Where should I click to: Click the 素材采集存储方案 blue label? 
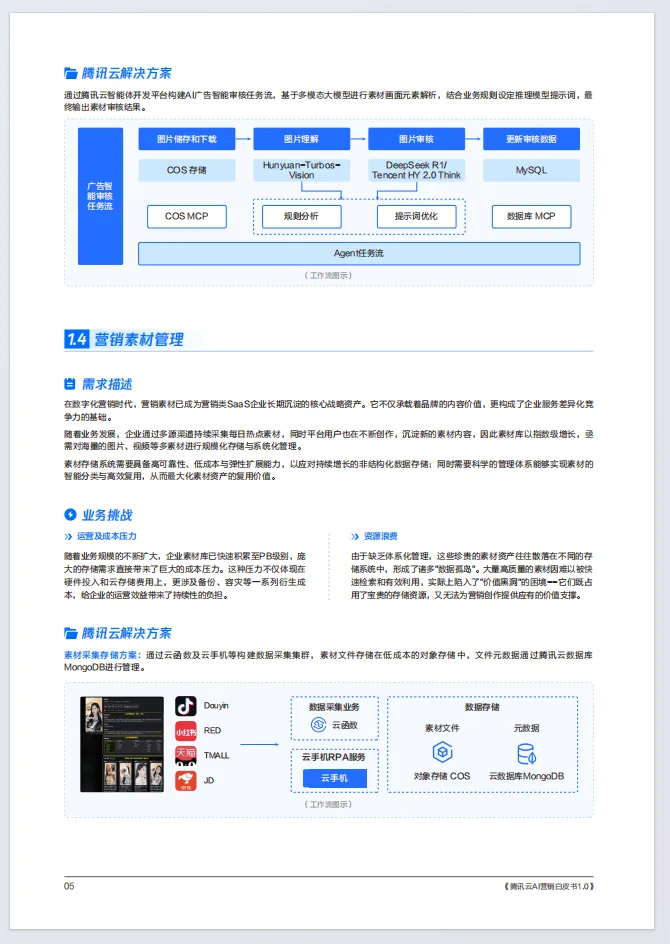(x=102, y=655)
